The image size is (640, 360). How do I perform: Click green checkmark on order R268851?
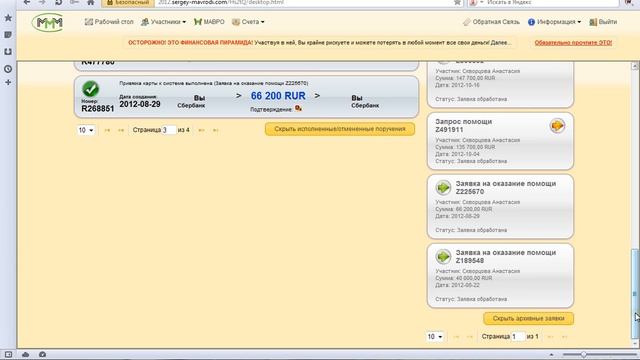coord(91,89)
